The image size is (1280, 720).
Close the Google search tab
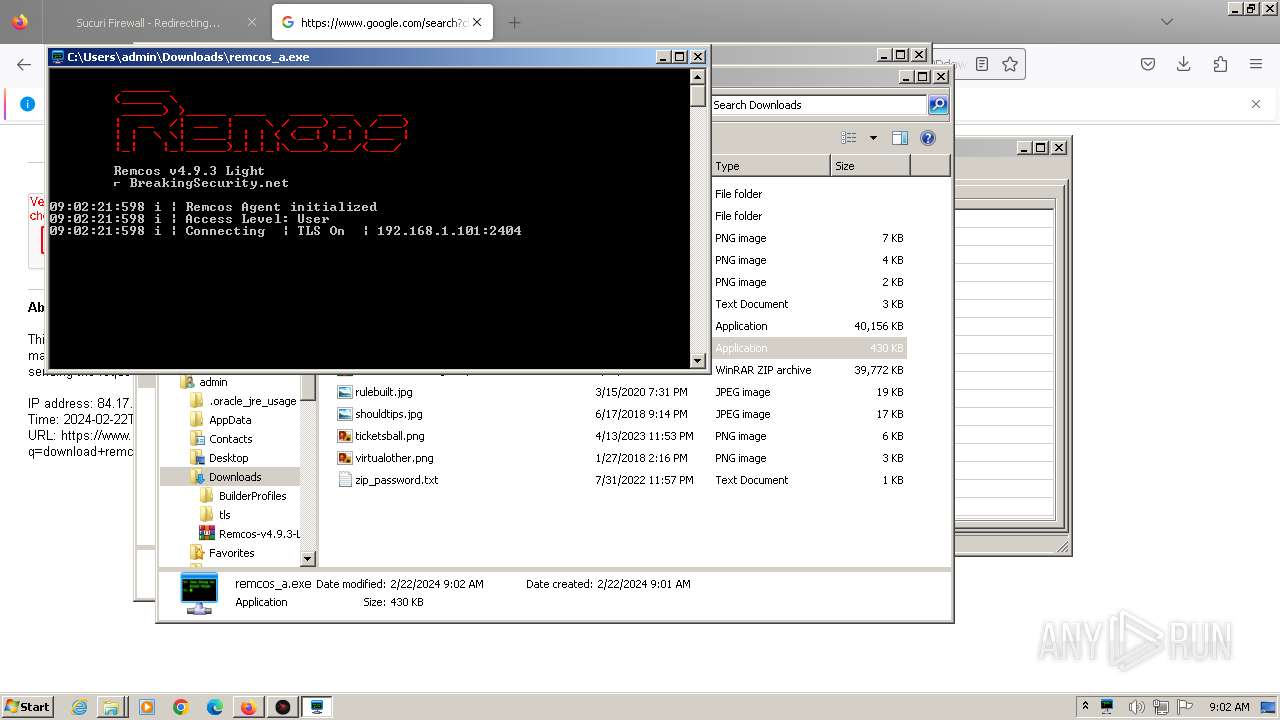[477, 22]
